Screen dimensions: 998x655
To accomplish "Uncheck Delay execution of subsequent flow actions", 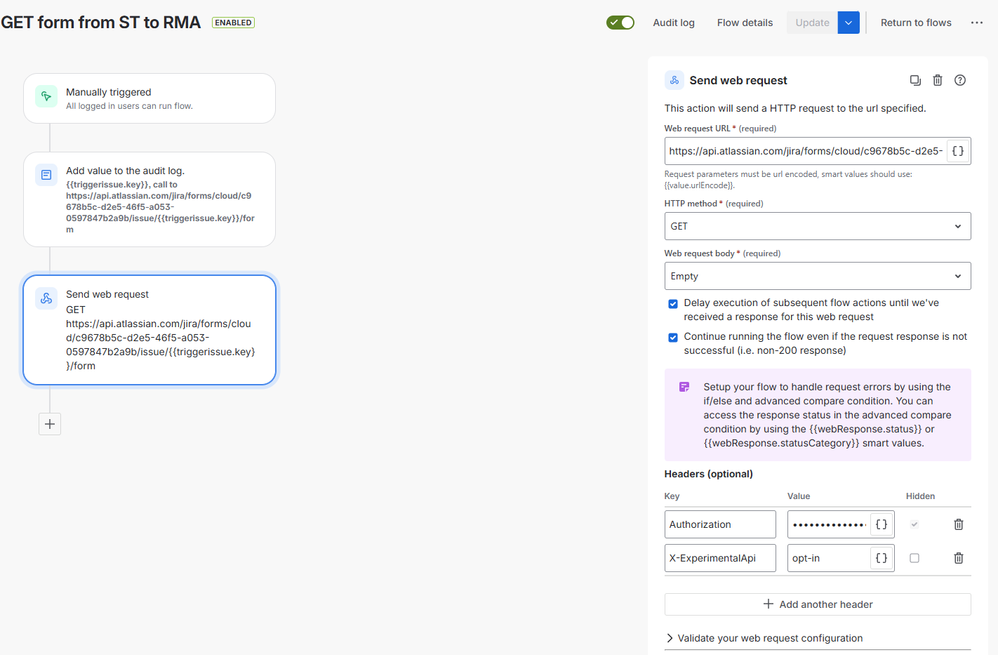I will pos(673,304).
